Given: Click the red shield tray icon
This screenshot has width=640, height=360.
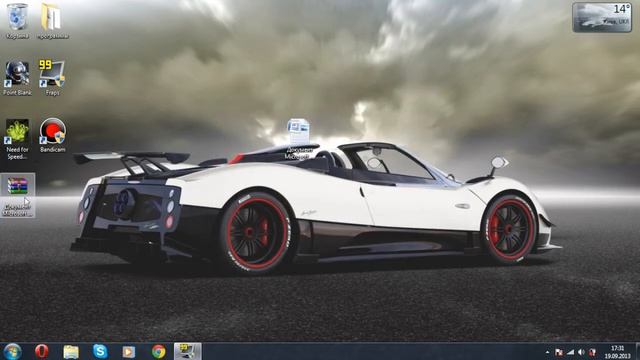Looking at the screenshot, I should 592,352.
